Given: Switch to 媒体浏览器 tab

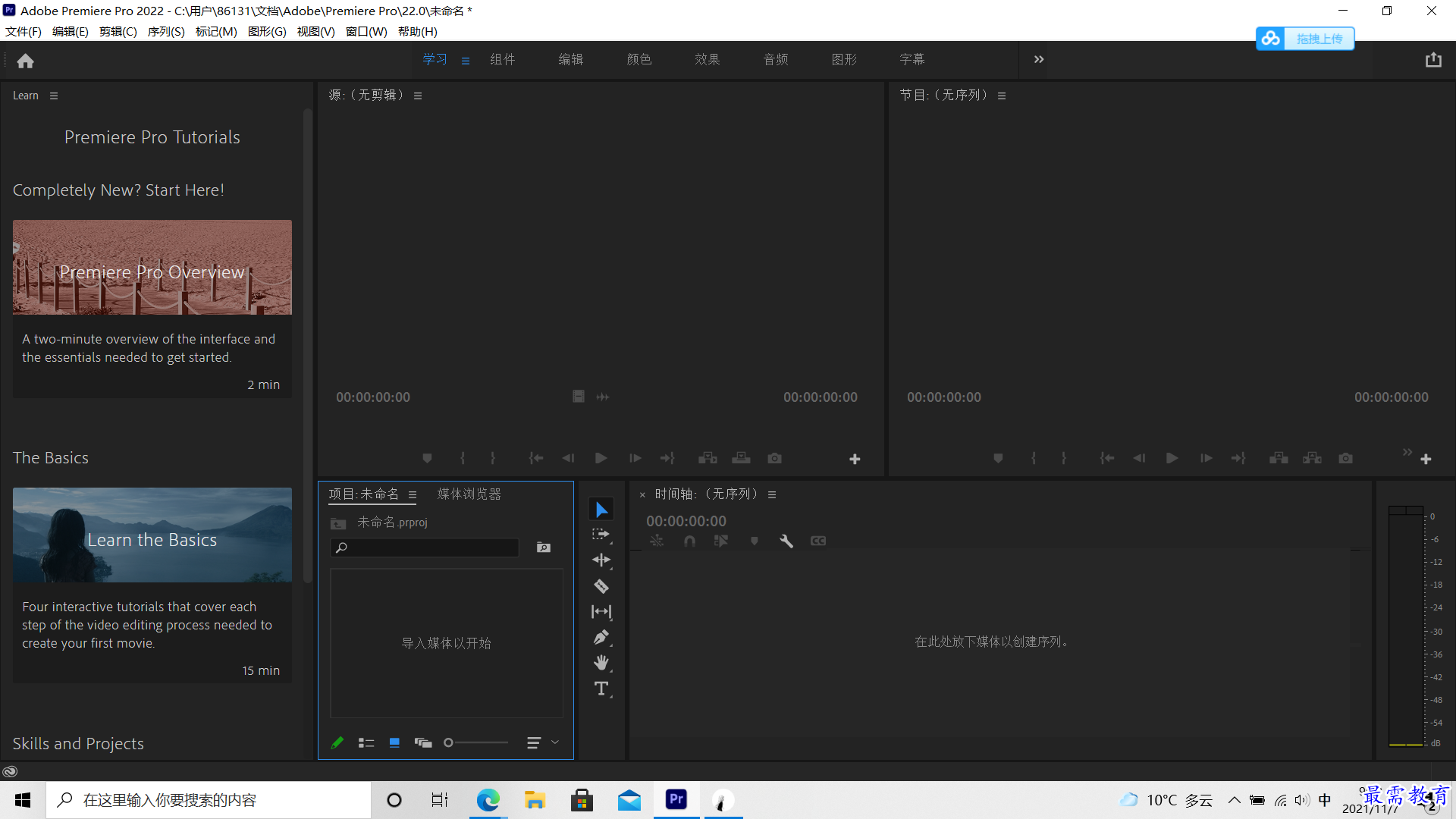Looking at the screenshot, I should click(469, 494).
